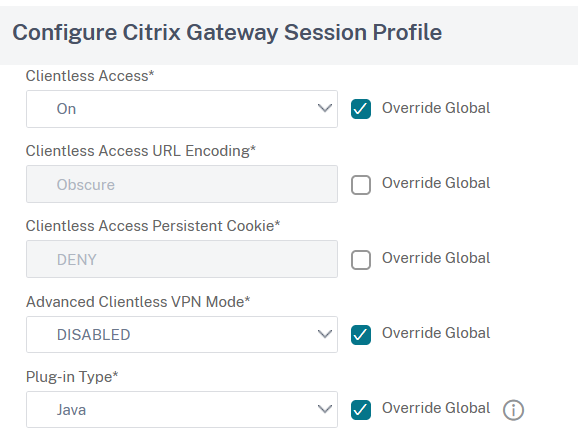Click the chevron arrow beside Java value
This screenshot has width=578, height=435.
point(324,409)
